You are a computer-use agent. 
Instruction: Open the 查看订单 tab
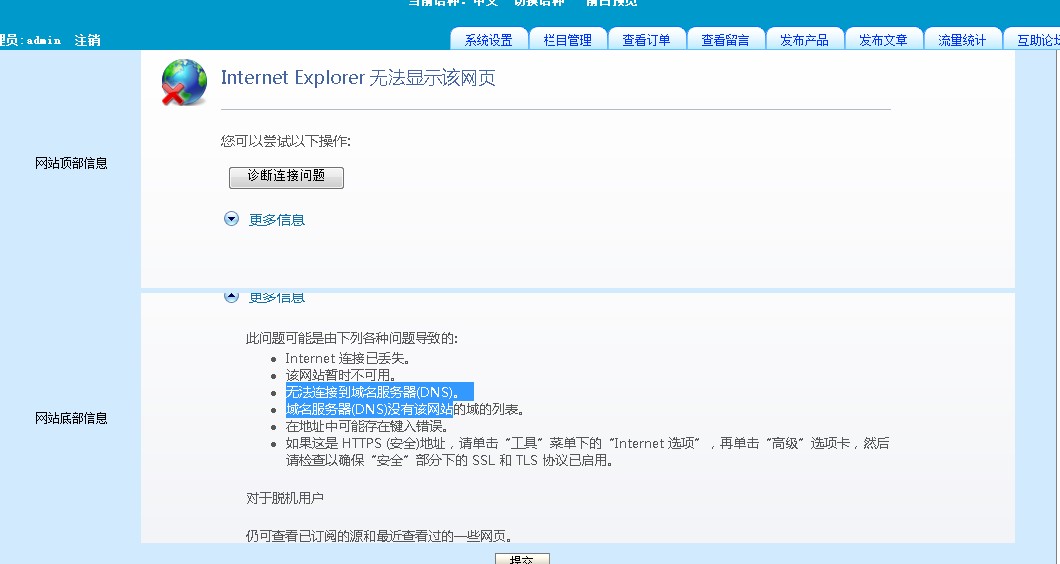click(646, 40)
